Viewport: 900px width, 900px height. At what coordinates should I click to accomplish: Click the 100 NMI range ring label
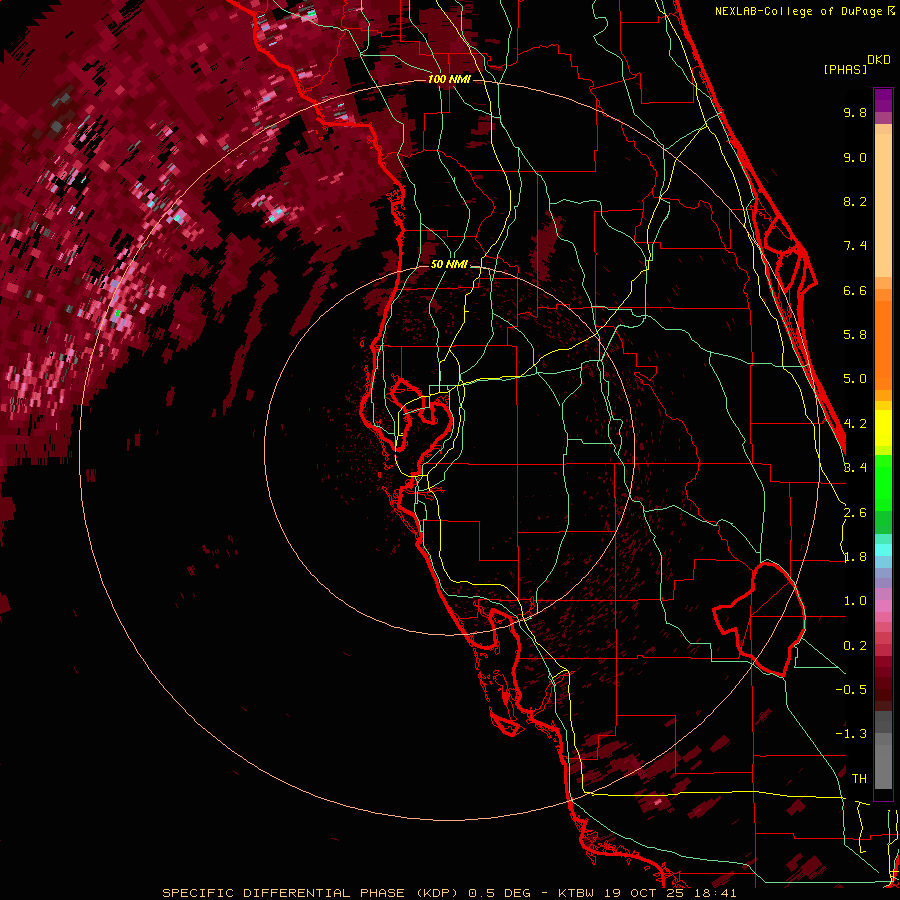coord(449,79)
